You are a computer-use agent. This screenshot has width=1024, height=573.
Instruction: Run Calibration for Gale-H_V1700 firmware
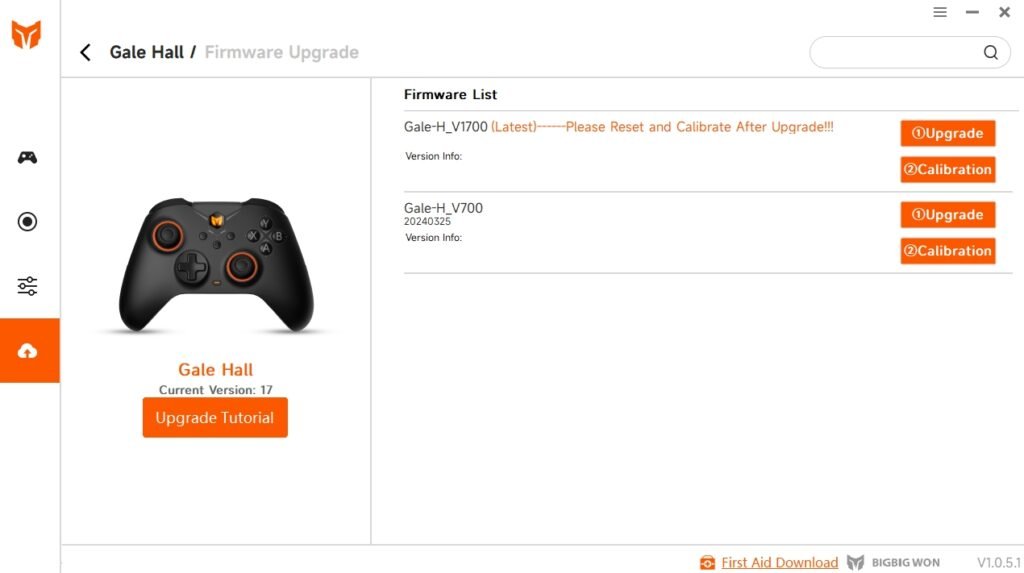947,169
